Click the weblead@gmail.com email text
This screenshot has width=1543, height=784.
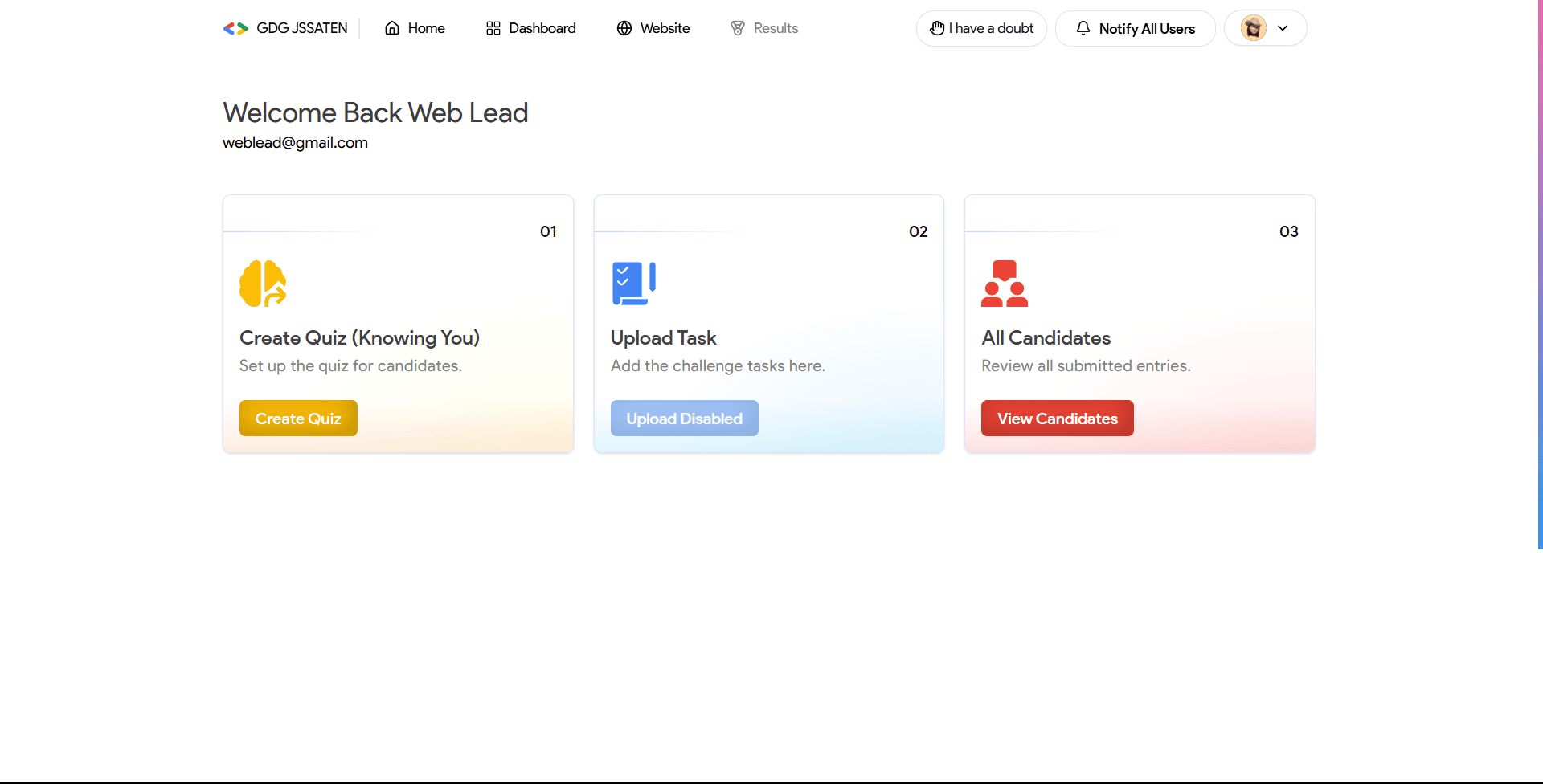pyautogui.click(x=295, y=143)
